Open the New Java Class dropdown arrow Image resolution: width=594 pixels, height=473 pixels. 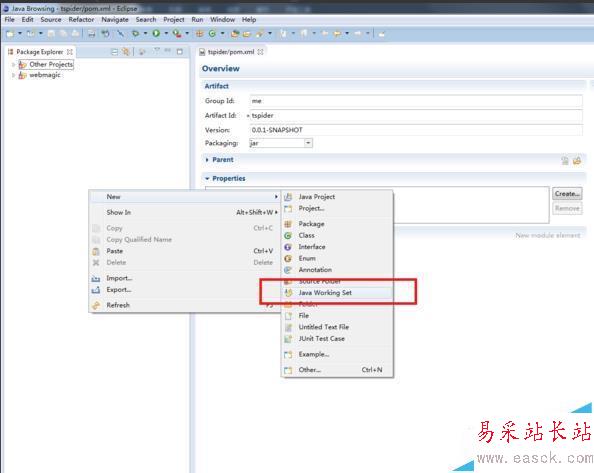pyautogui.click(x=222, y=34)
